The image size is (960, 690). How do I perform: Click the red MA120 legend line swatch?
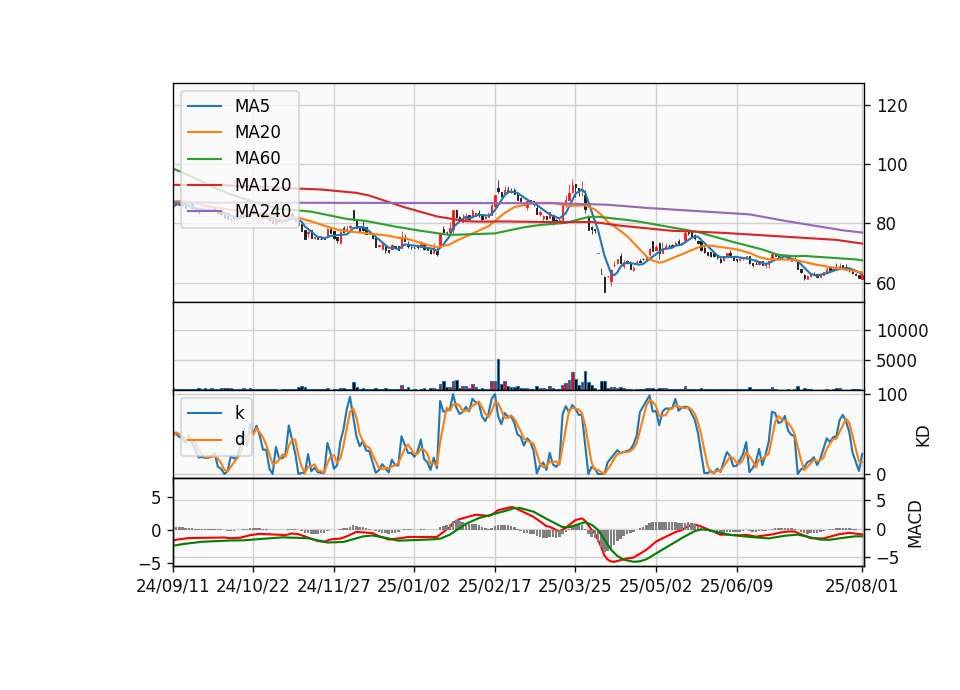(x=204, y=185)
